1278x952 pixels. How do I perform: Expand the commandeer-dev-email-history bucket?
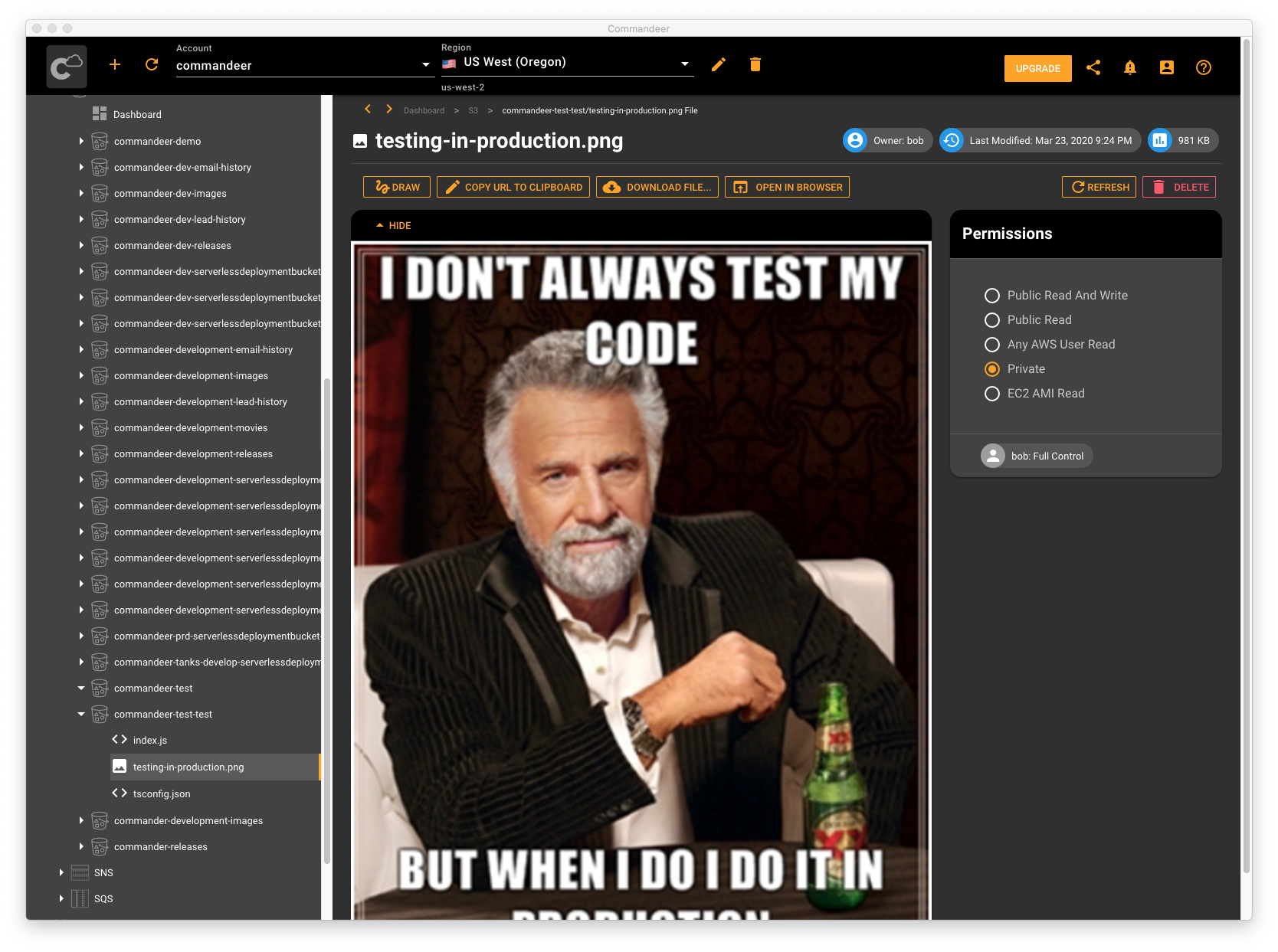click(x=81, y=167)
